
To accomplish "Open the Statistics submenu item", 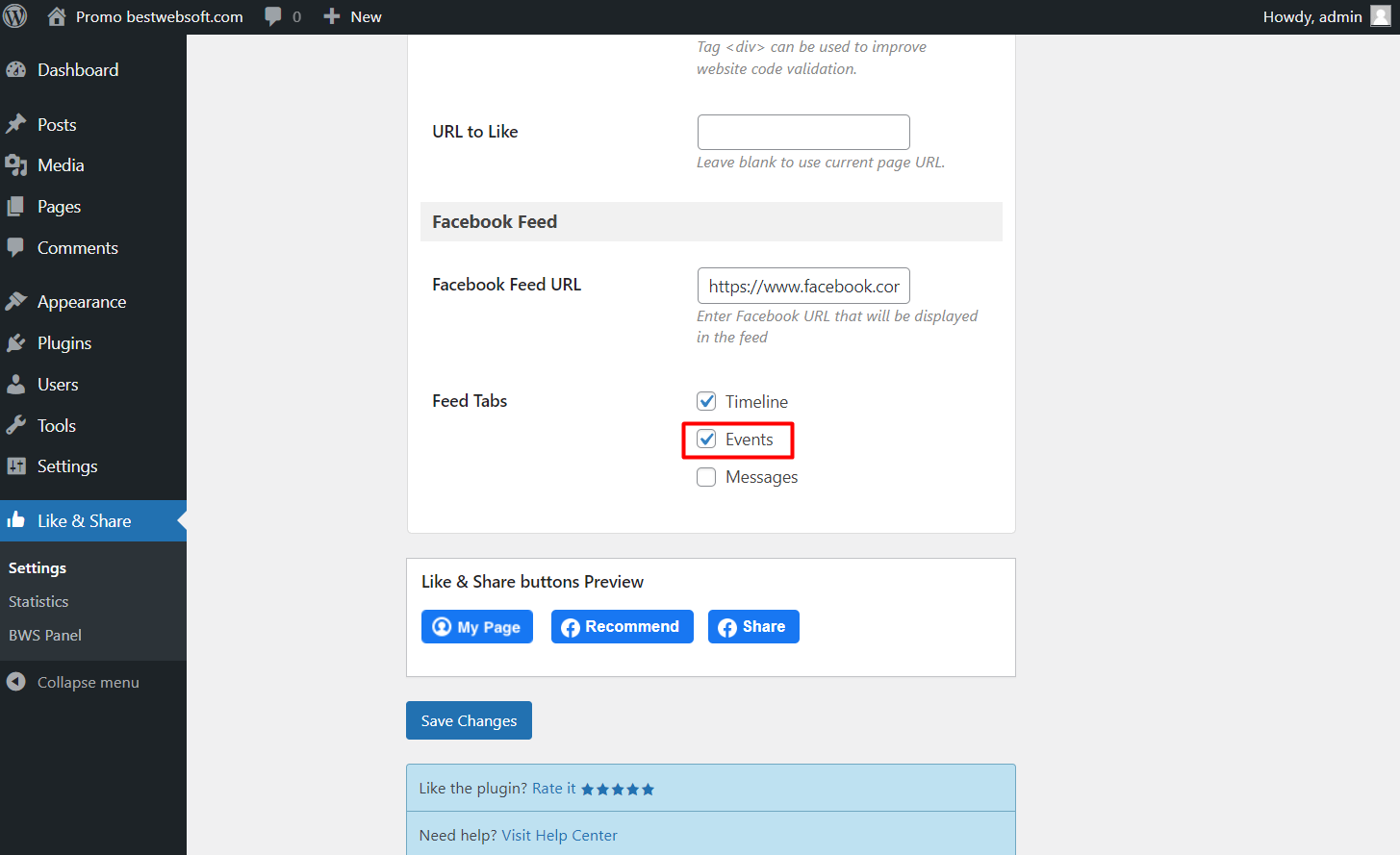I will coord(38,601).
